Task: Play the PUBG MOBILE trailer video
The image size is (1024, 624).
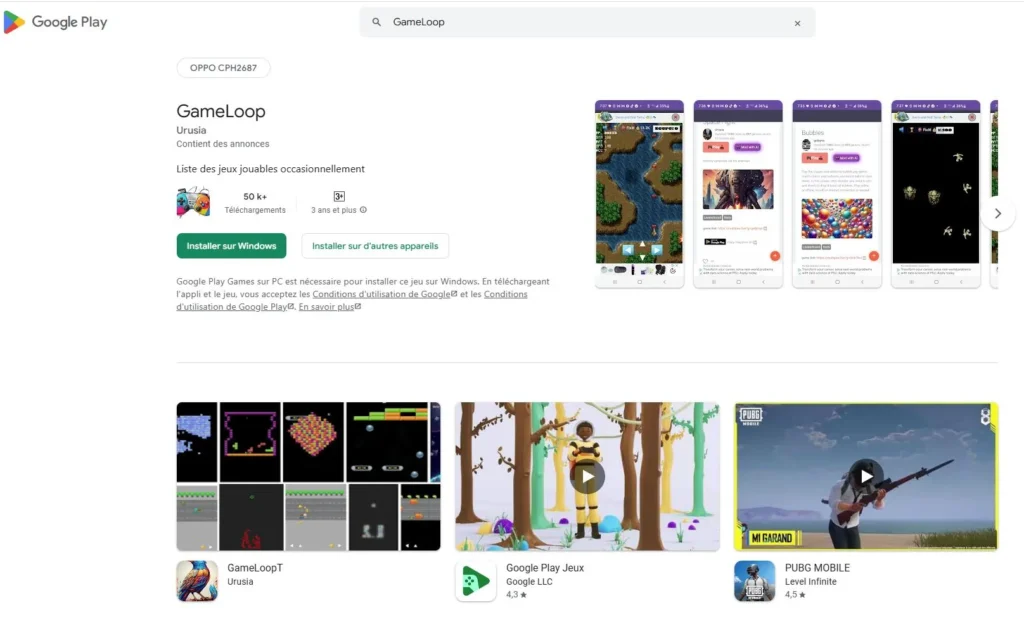Action: click(866, 476)
